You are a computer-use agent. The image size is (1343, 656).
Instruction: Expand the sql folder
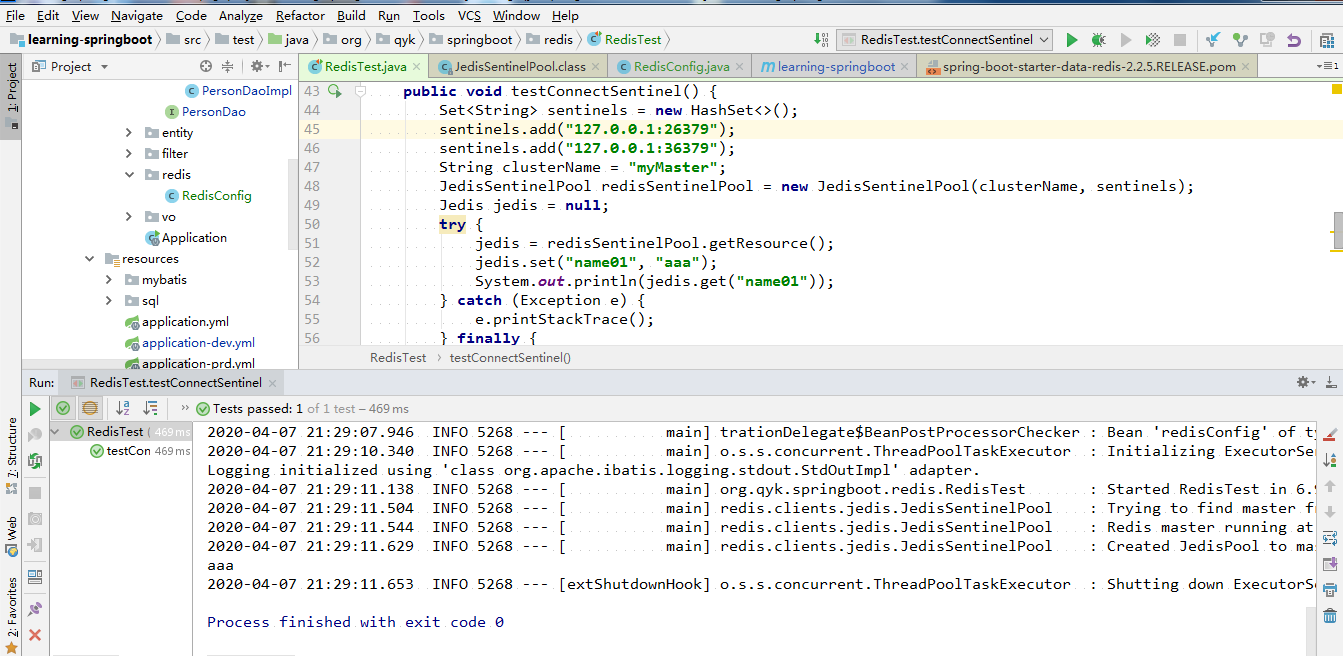coord(109,300)
